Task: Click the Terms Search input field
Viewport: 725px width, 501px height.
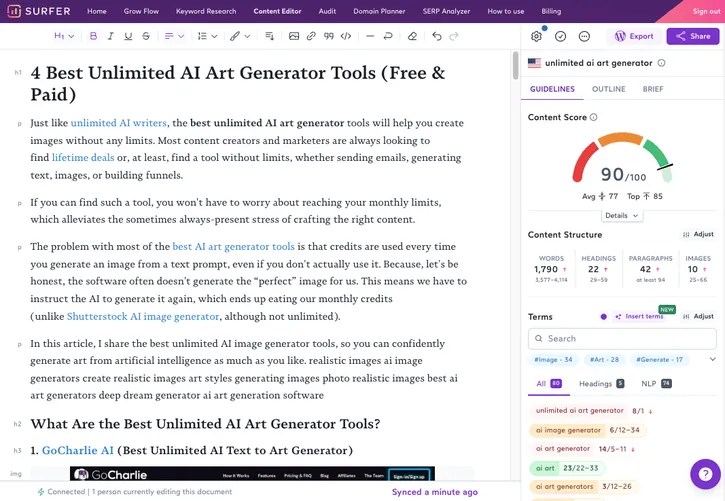Action: 622,339
